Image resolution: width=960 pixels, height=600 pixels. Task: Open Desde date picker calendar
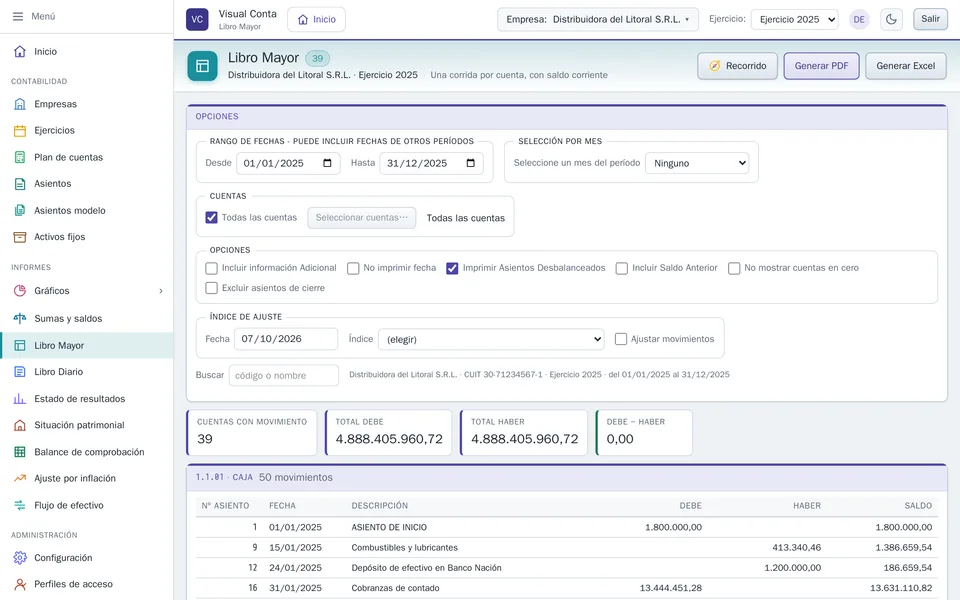point(327,163)
